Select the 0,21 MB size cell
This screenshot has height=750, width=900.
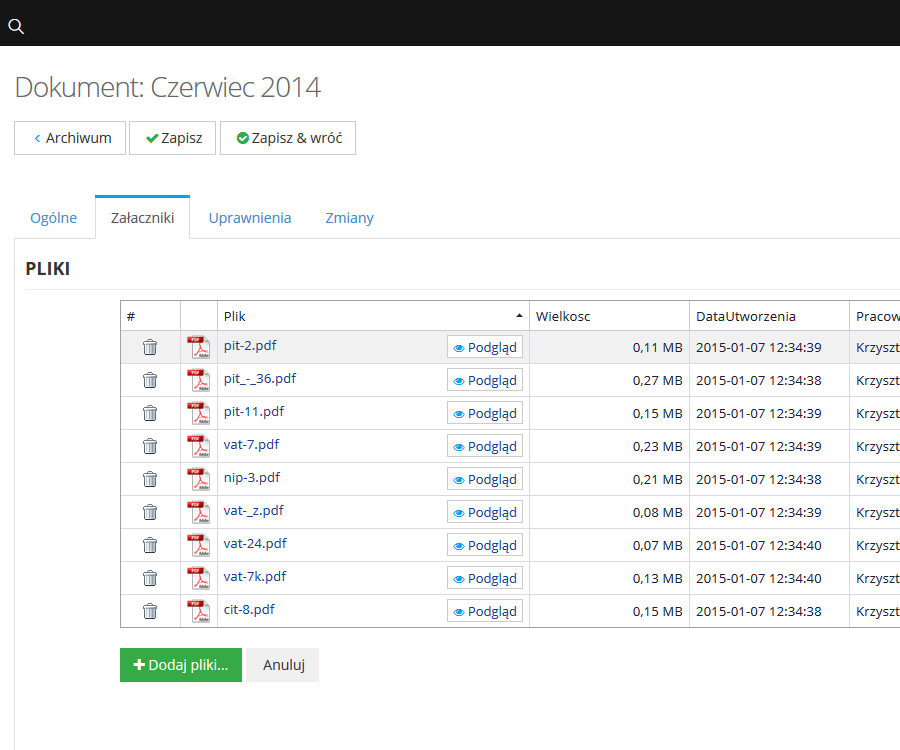(x=609, y=479)
